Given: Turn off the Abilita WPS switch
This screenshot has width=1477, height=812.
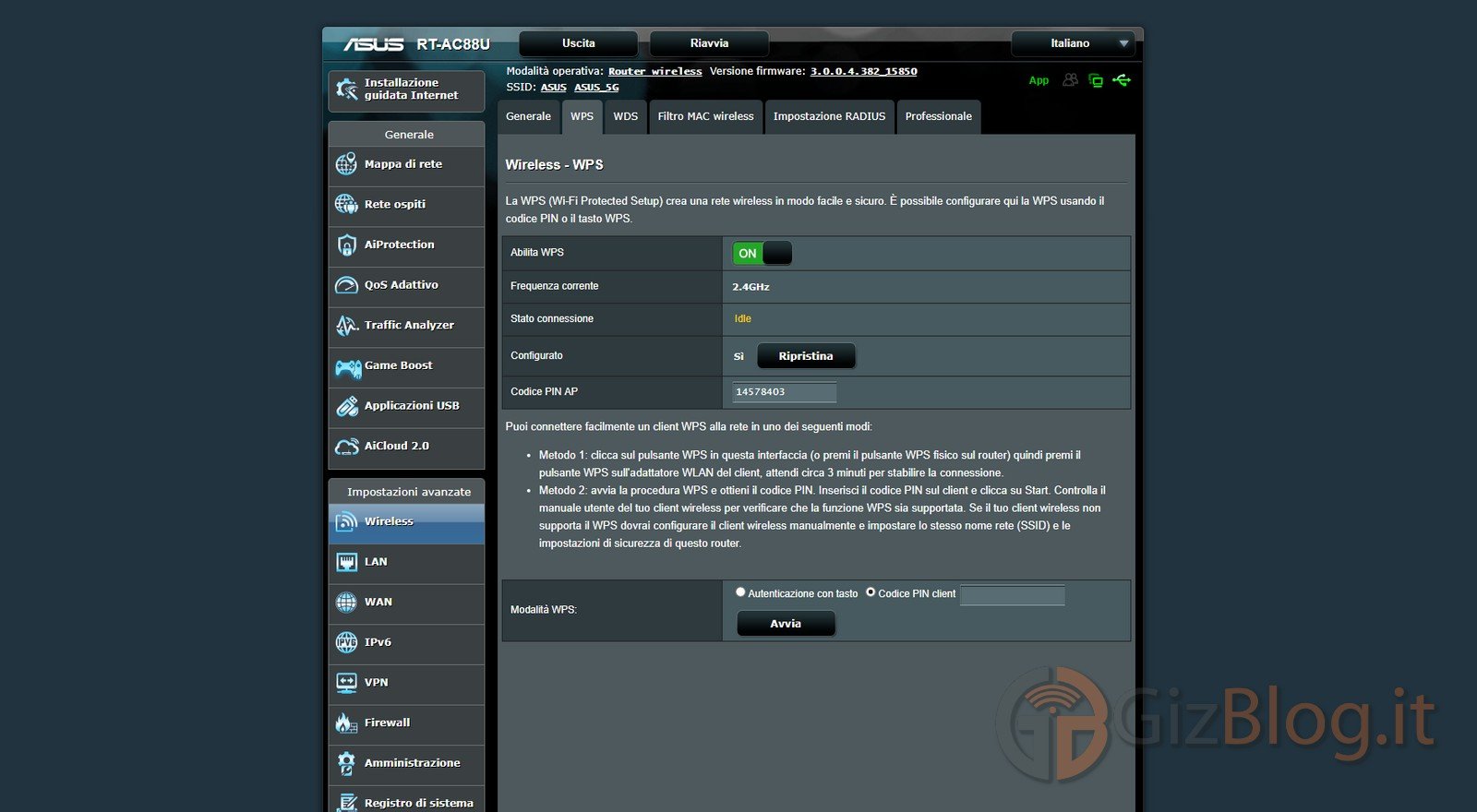Looking at the screenshot, I should pyautogui.click(x=763, y=253).
